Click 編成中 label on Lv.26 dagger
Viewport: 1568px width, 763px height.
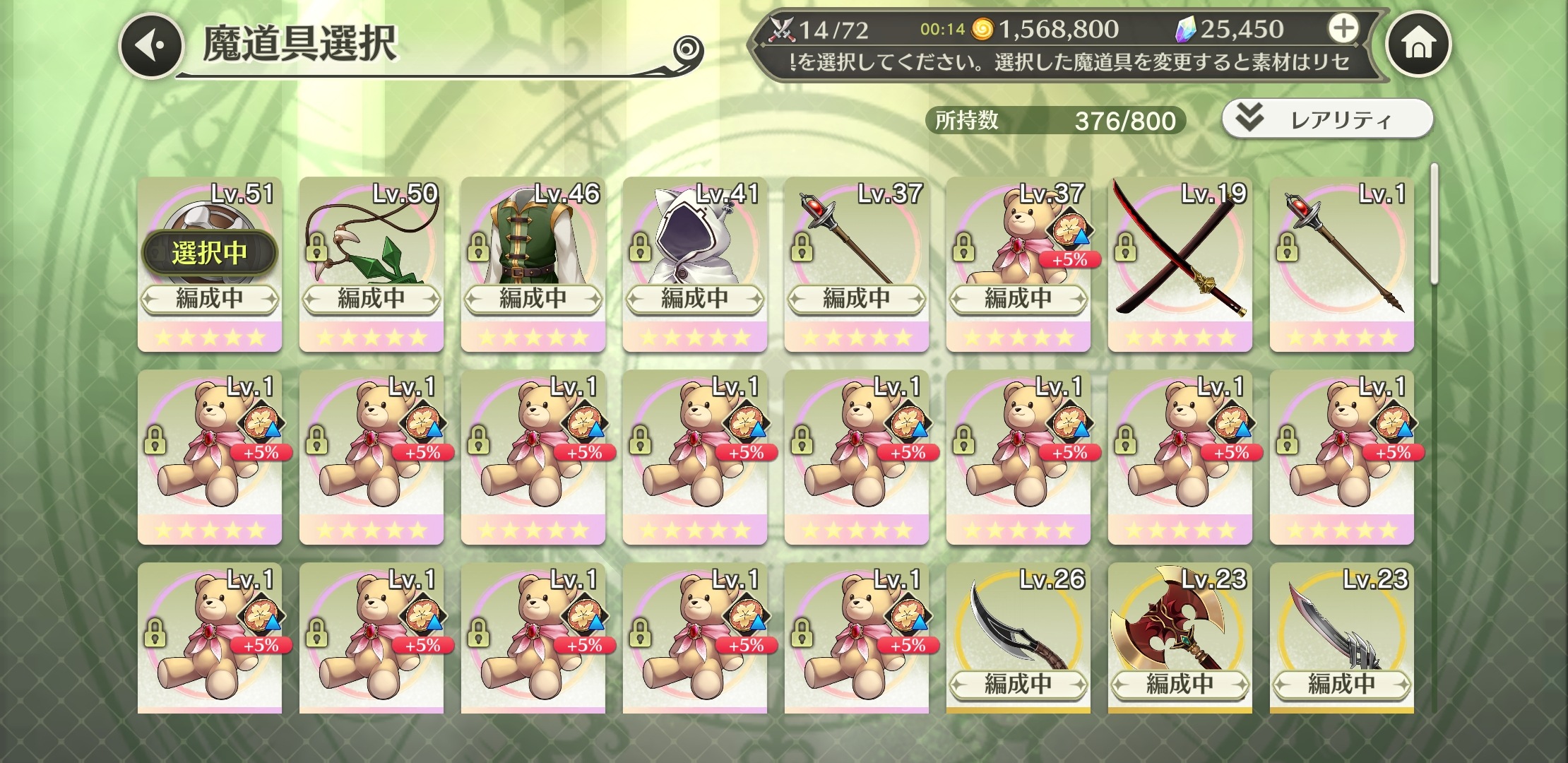tap(1018, 684)
